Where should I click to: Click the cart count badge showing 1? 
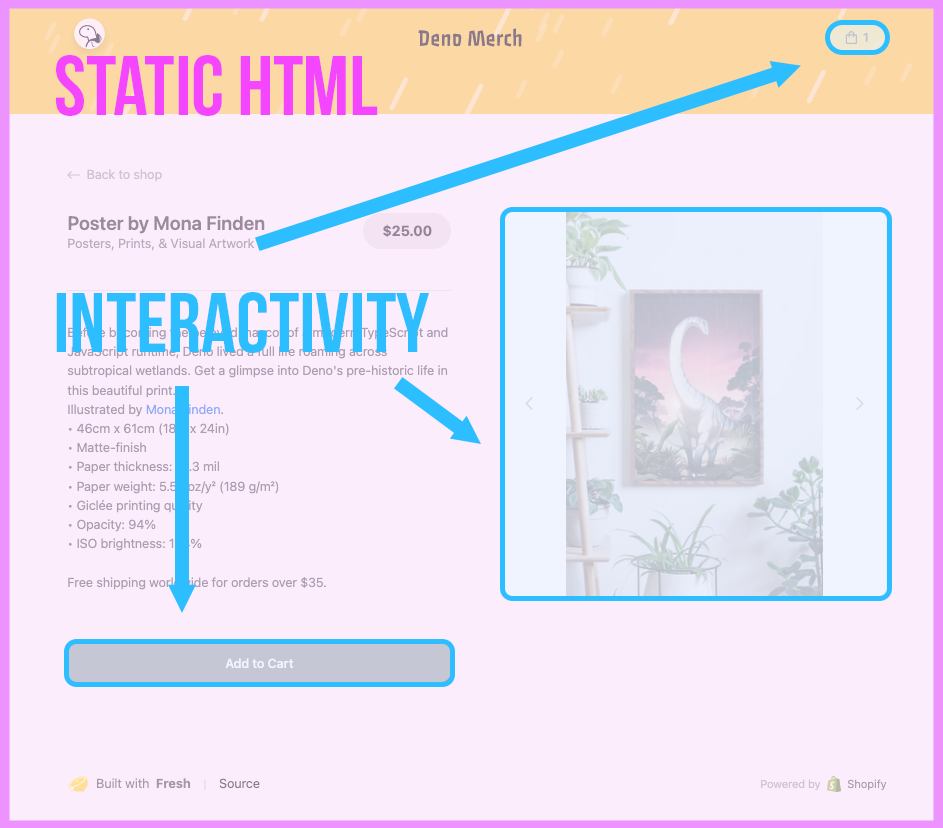[866, 37]
